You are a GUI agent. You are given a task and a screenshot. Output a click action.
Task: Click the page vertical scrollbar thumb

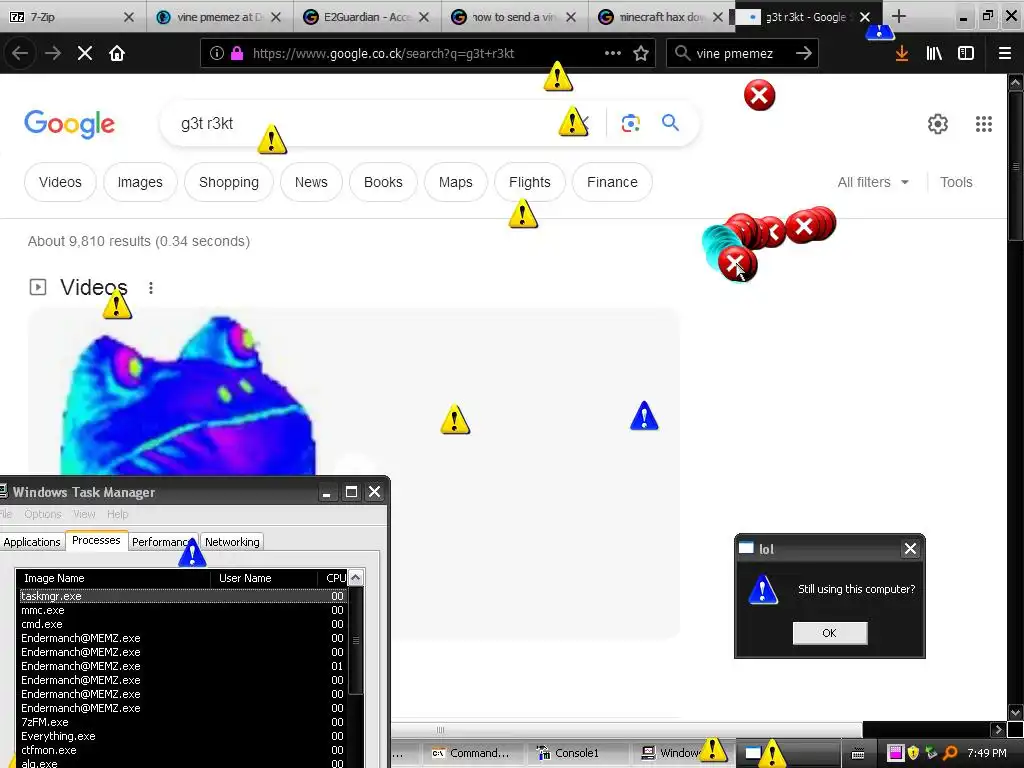click(1015, 167)
